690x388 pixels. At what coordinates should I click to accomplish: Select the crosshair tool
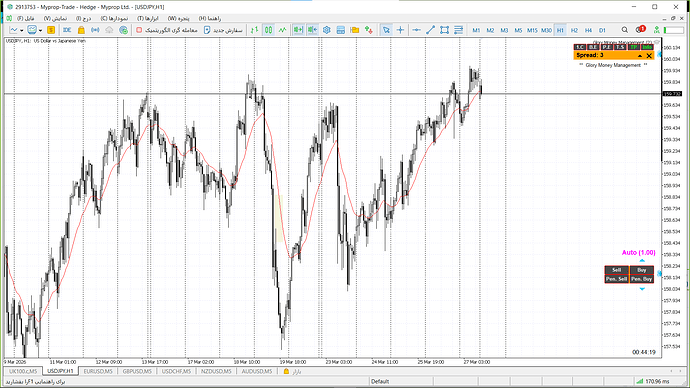400,30
